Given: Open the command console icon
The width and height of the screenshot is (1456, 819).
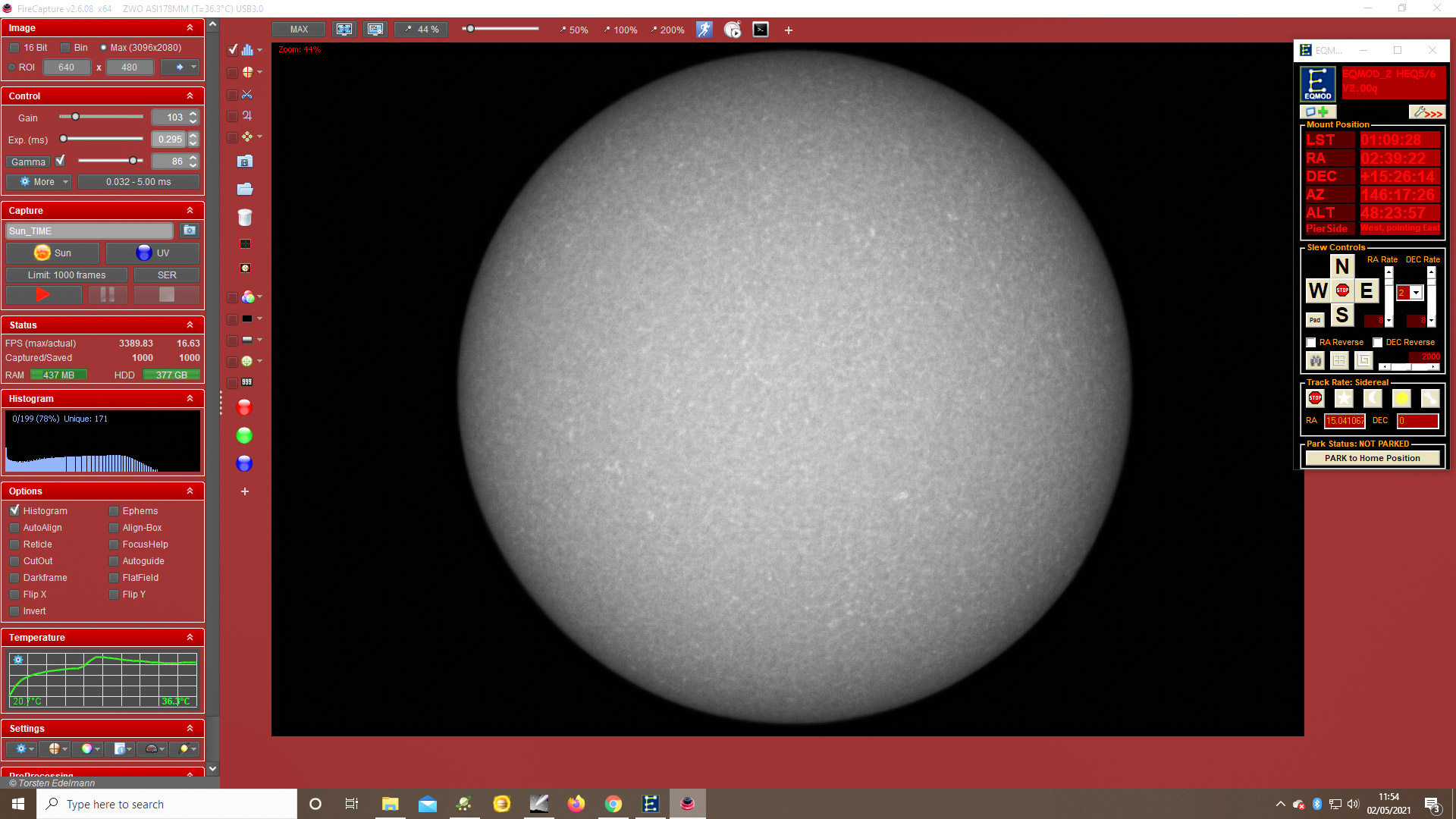Looking at the screenshot, I should pos(761,30).
